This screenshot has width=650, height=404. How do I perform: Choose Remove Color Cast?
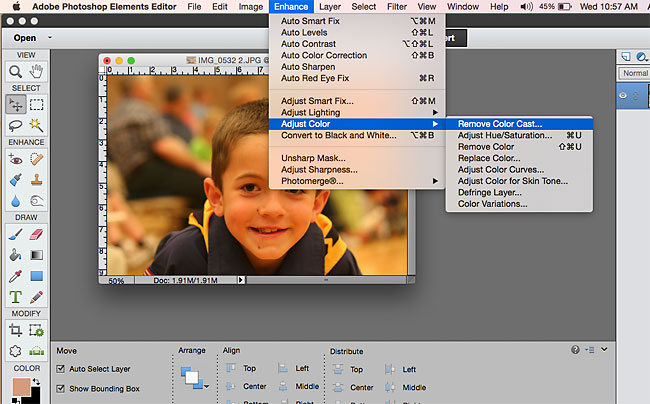(519, 124)
